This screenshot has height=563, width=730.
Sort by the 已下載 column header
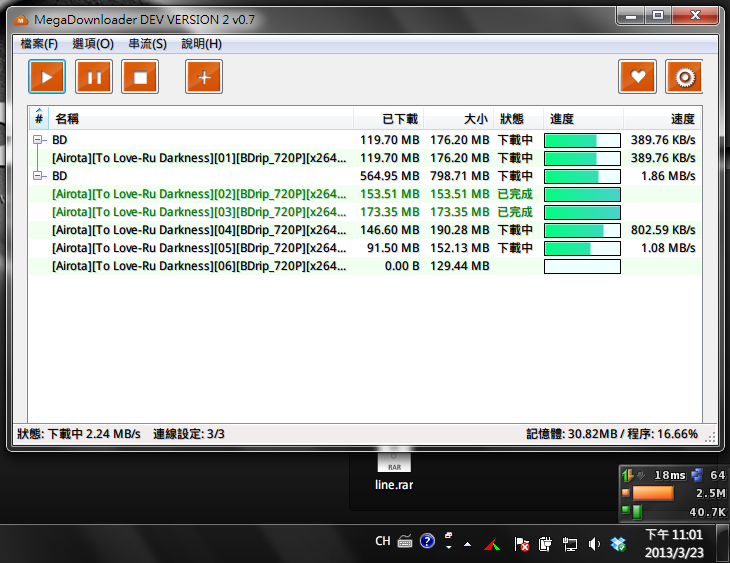click(x=389, y=119)
